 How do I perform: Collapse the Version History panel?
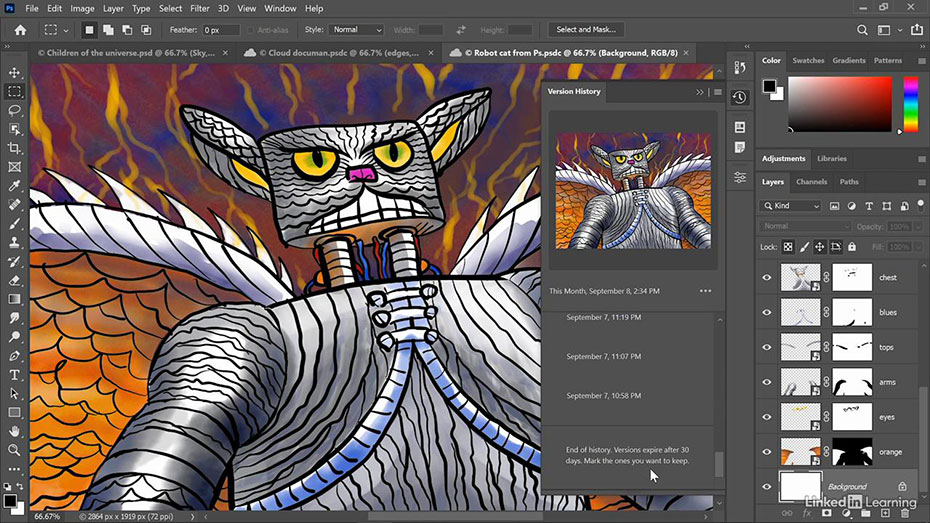click(x=699, y=92)
